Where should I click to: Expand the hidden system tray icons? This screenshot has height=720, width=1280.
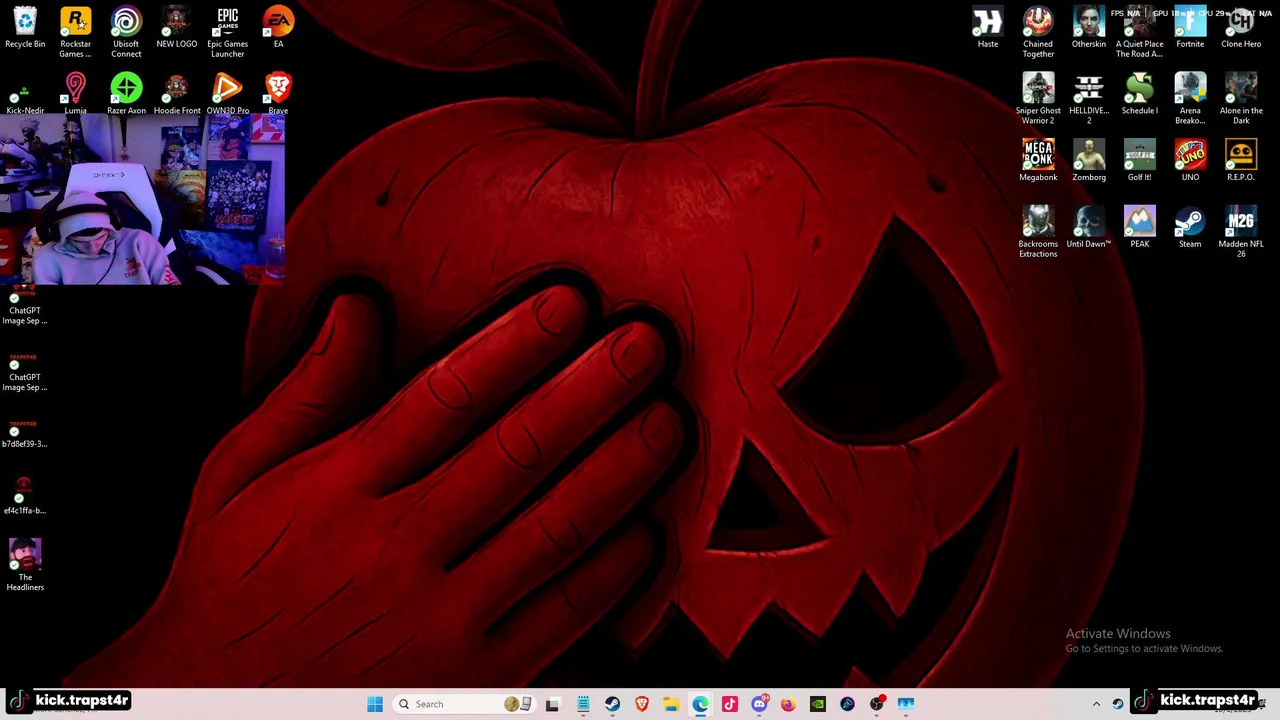[1096, 704]
